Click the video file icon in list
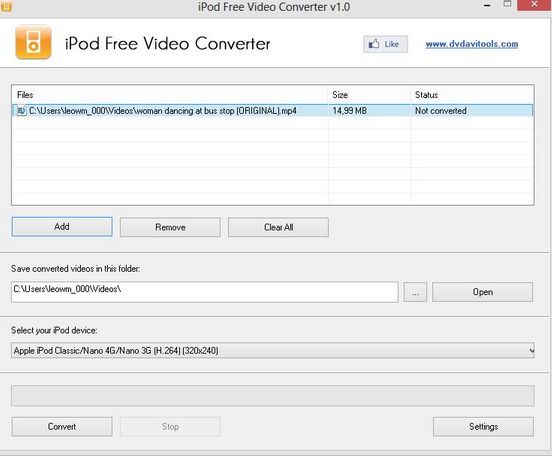 pos(22,111)
